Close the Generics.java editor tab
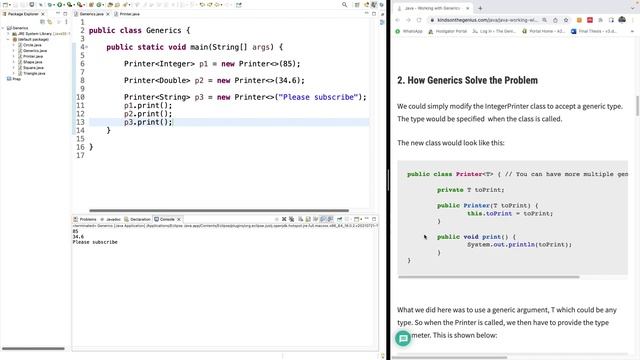Viewport: 640px width, 360px height. (108, 14)
